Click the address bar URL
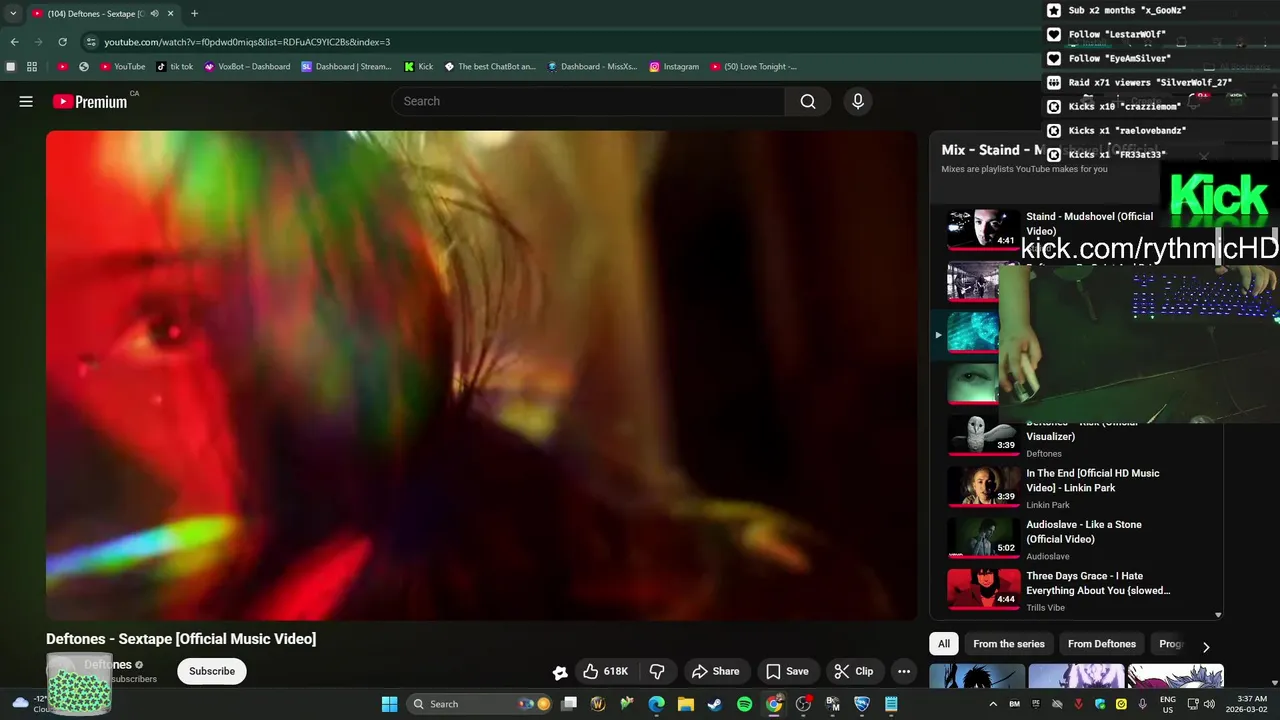Screen dimensions: 1280x720 click(247, 42)
